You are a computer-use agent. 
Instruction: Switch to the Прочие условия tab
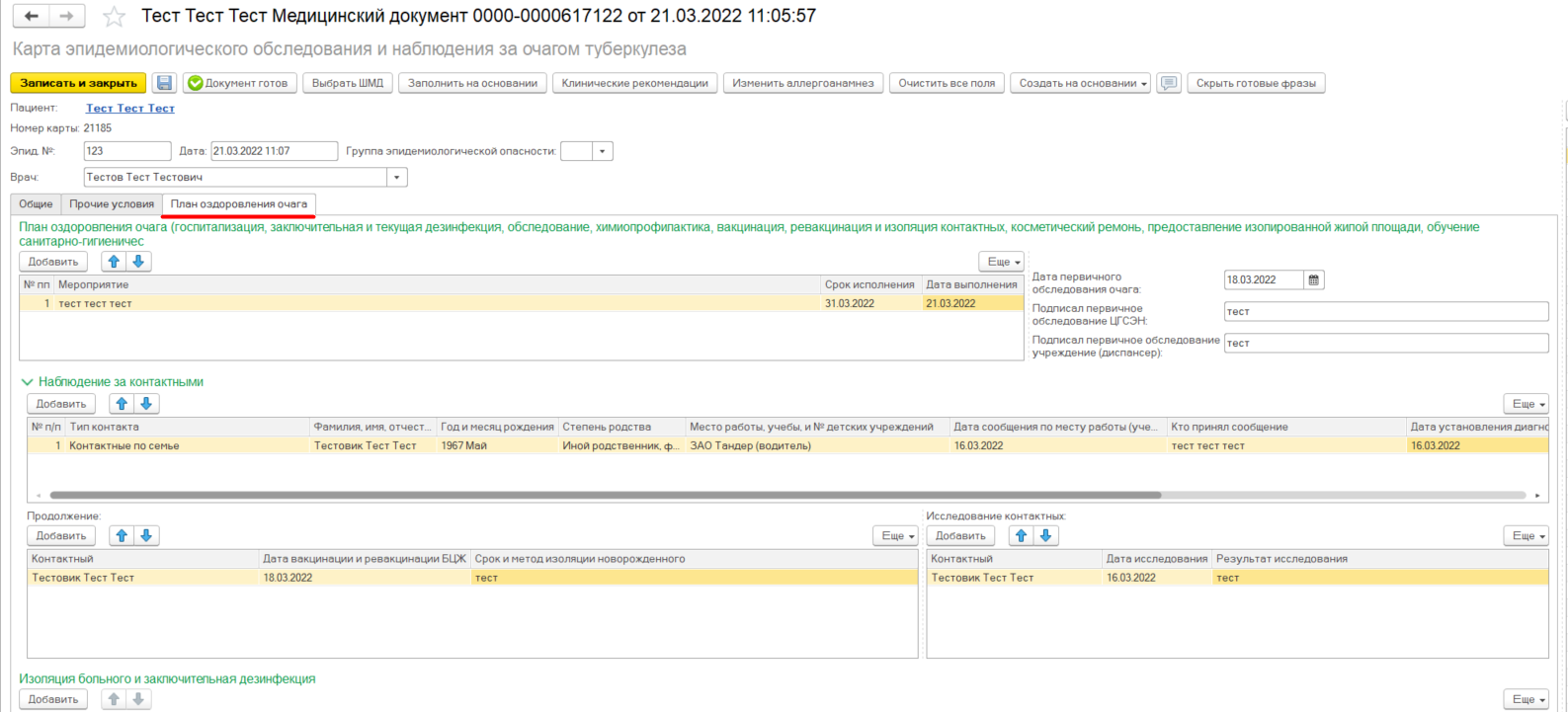(112, 204)
